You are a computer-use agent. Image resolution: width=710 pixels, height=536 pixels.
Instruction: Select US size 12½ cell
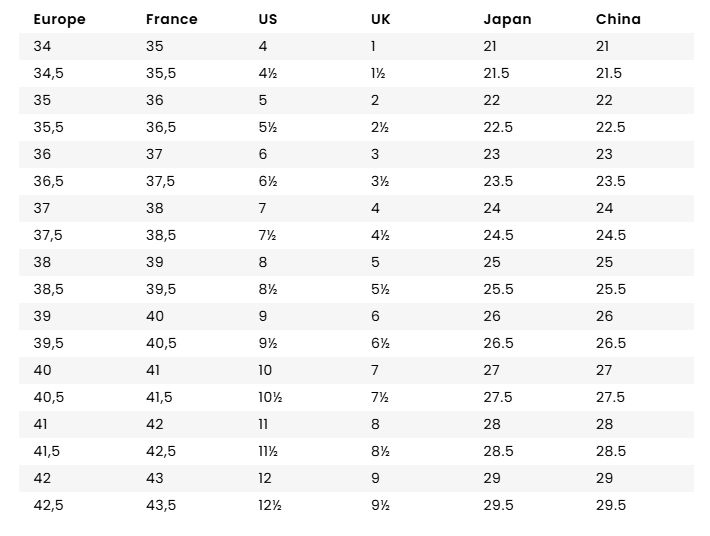click(269, 505)
